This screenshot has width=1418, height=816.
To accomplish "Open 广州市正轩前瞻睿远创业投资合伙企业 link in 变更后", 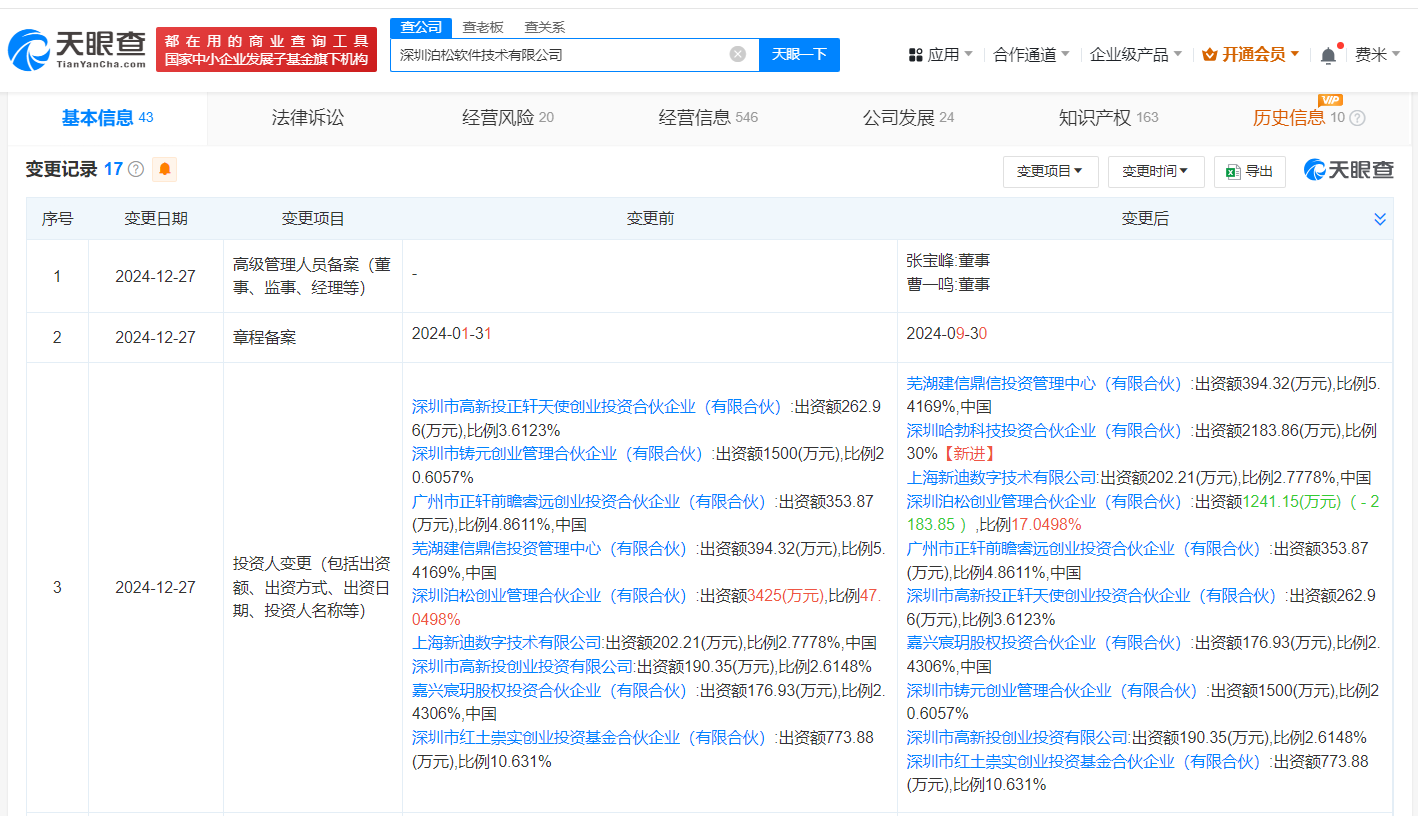I will [1088, 548].
